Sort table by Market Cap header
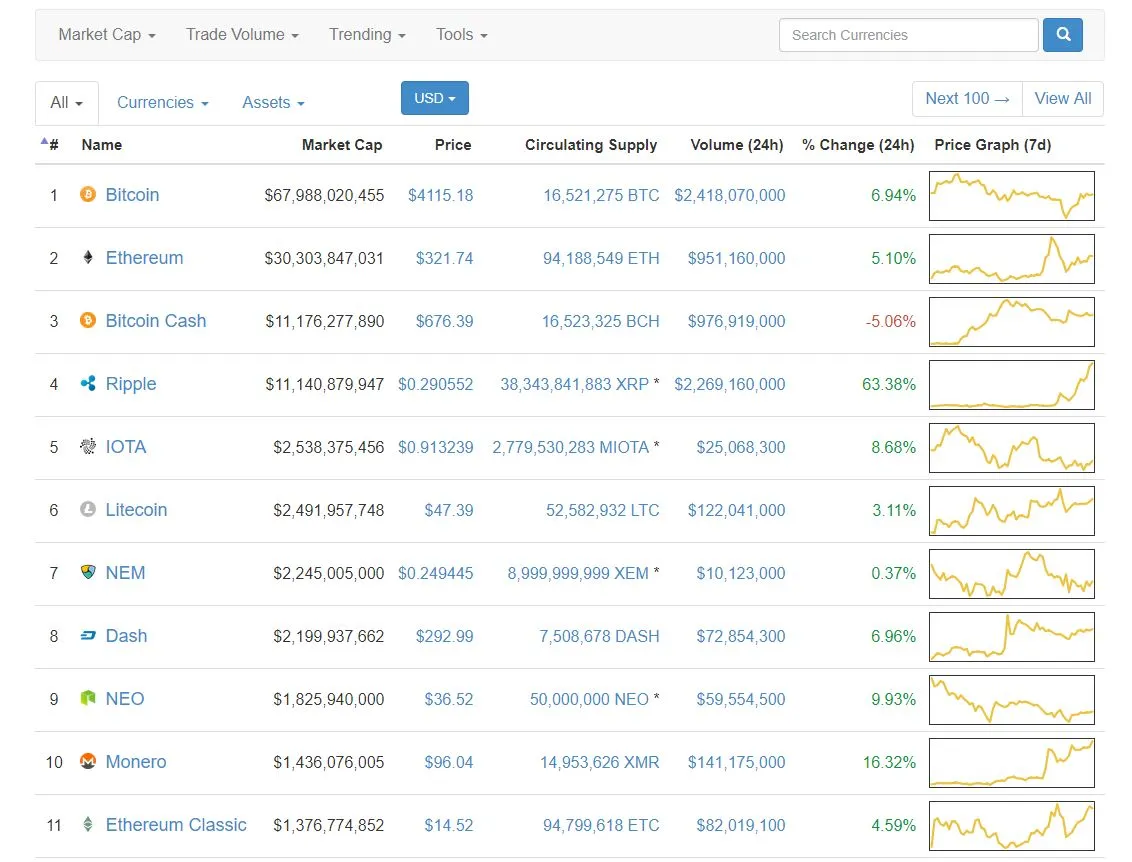 (341, 144)
